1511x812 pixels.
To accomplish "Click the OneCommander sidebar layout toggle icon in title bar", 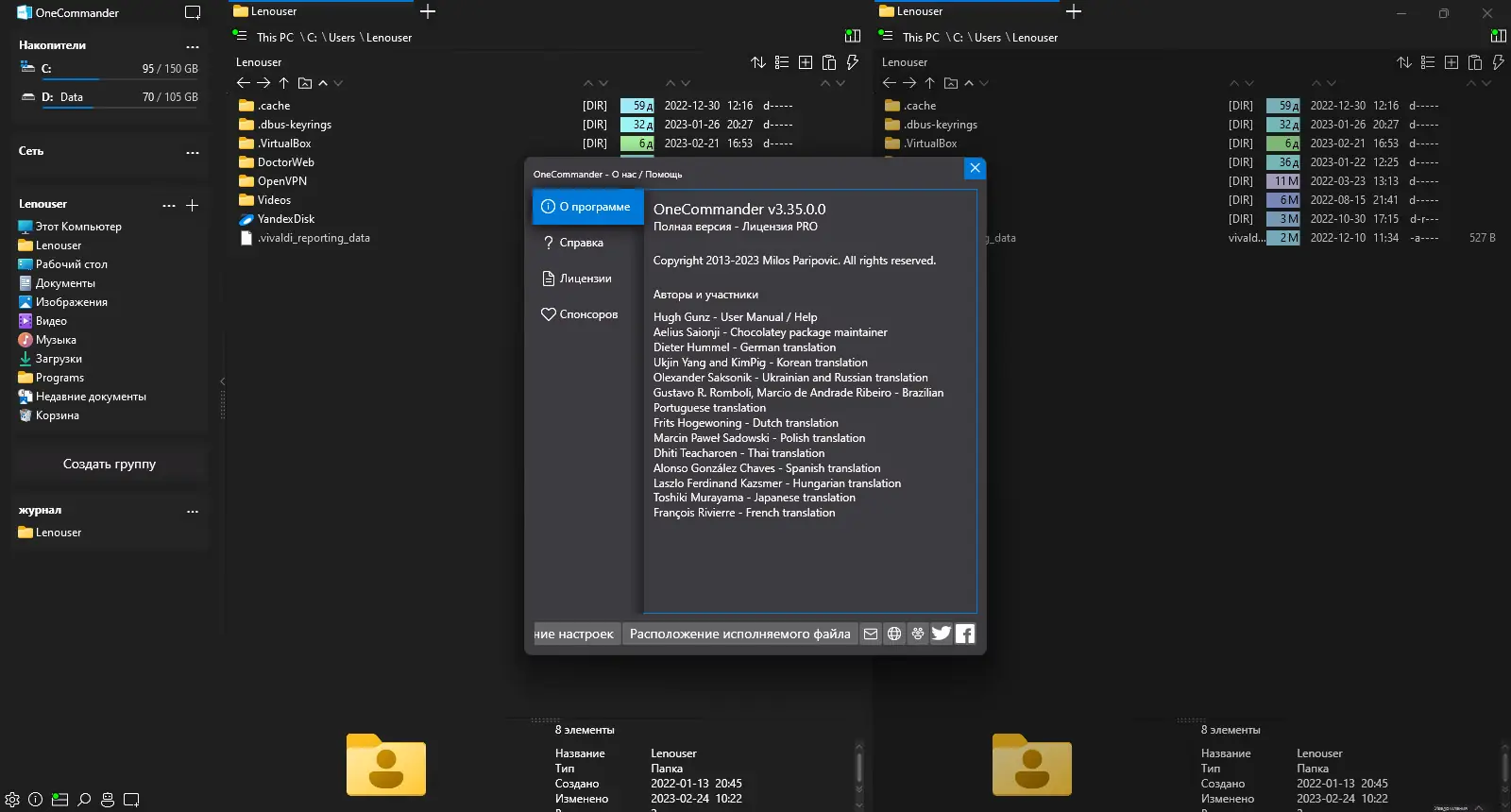I will click(x=193, y=12).
